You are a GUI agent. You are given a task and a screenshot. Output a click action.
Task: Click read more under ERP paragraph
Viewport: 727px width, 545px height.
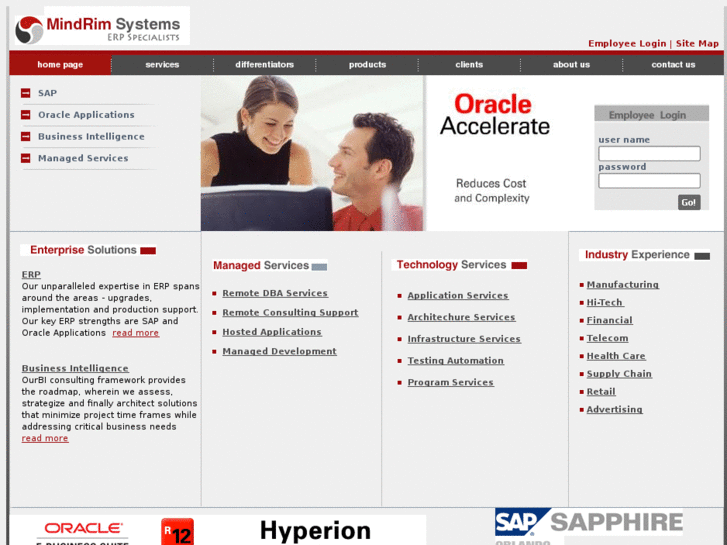pyautogui.click(x=135, y=333)
